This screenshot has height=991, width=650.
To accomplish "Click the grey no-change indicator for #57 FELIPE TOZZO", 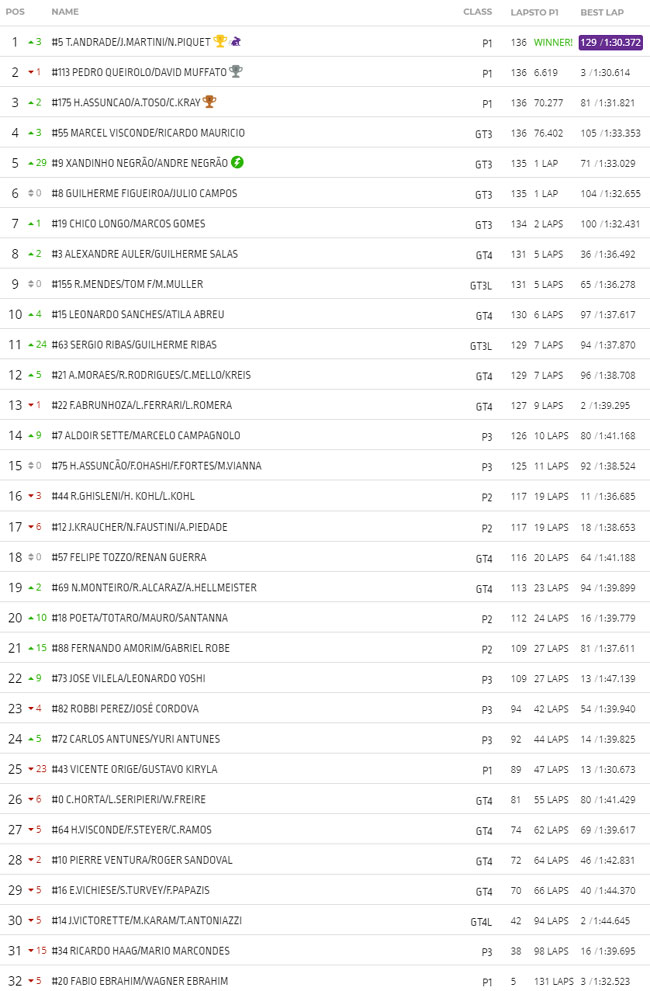I will click(35, 557).
